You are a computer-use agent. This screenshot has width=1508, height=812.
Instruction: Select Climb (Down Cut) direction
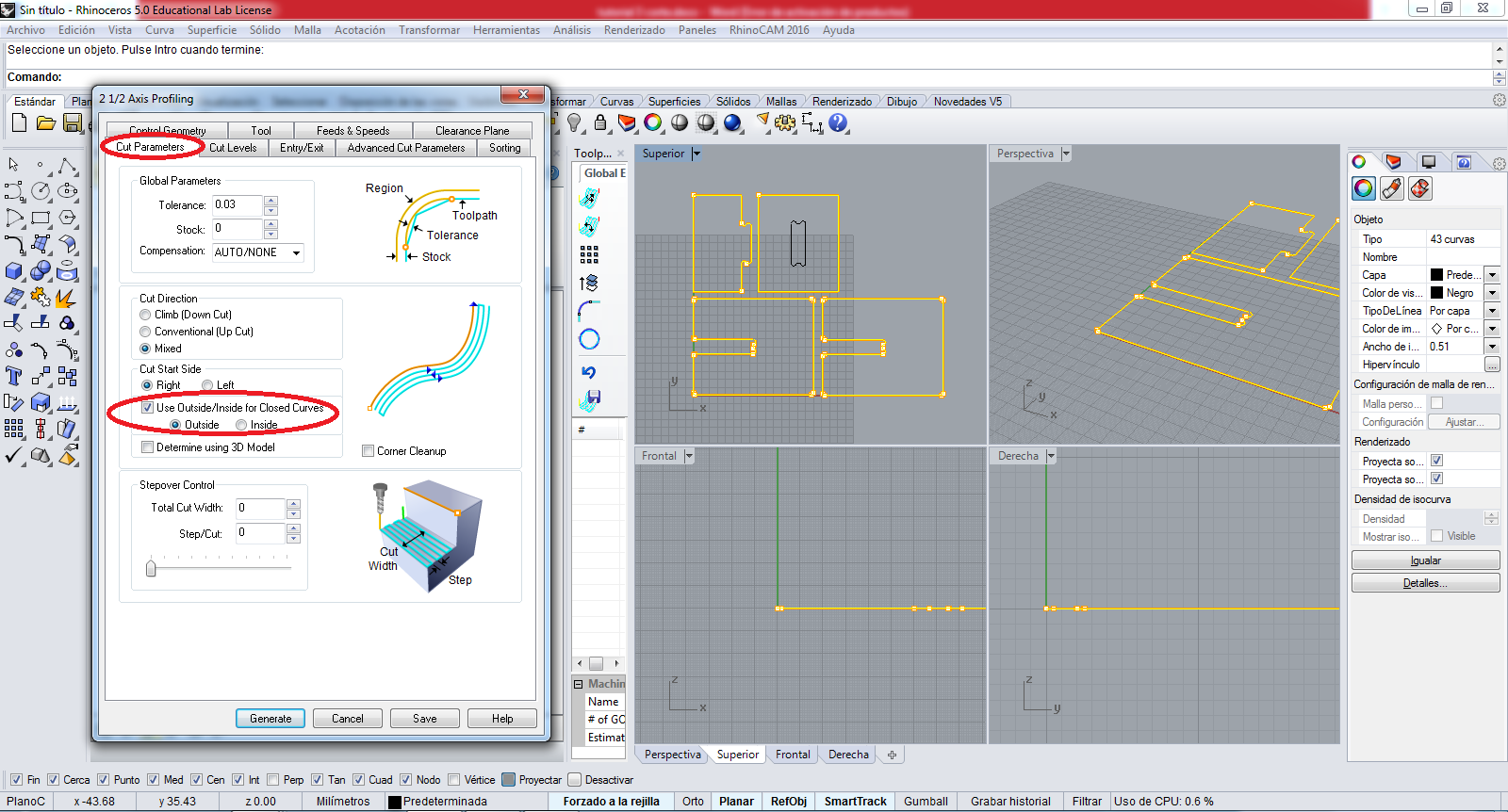point(146,315)
